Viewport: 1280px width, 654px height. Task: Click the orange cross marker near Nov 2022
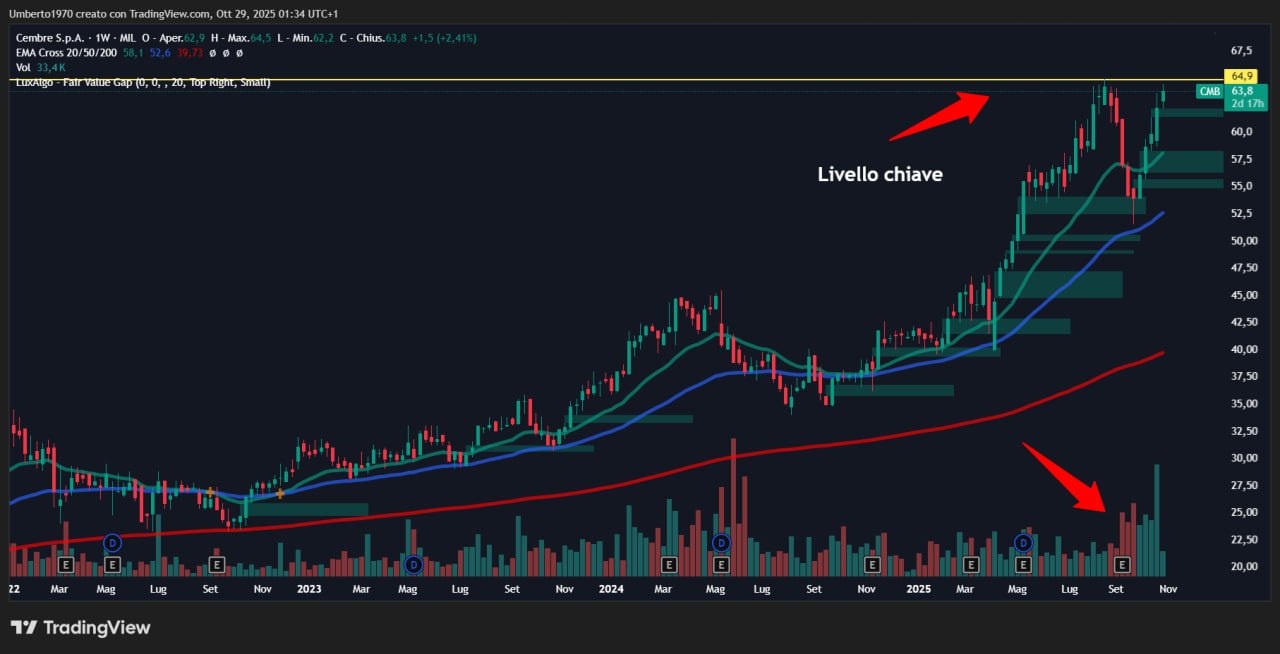tap(279, 493)
